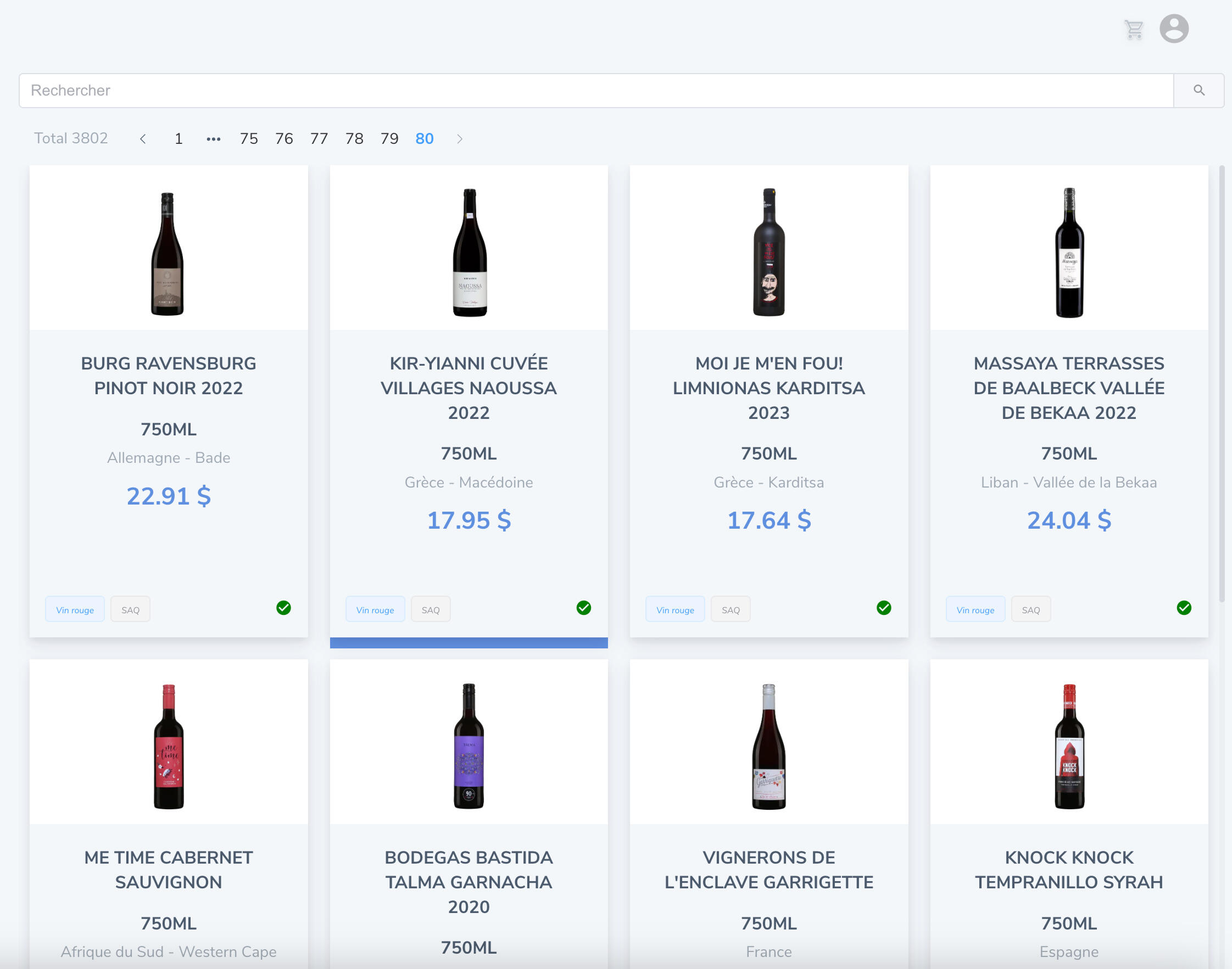The width and height of the screenshot is (1232, 969).
Task: Click Vin rouge tag on Burg Ravensburg card
Action: click(75, 610)
